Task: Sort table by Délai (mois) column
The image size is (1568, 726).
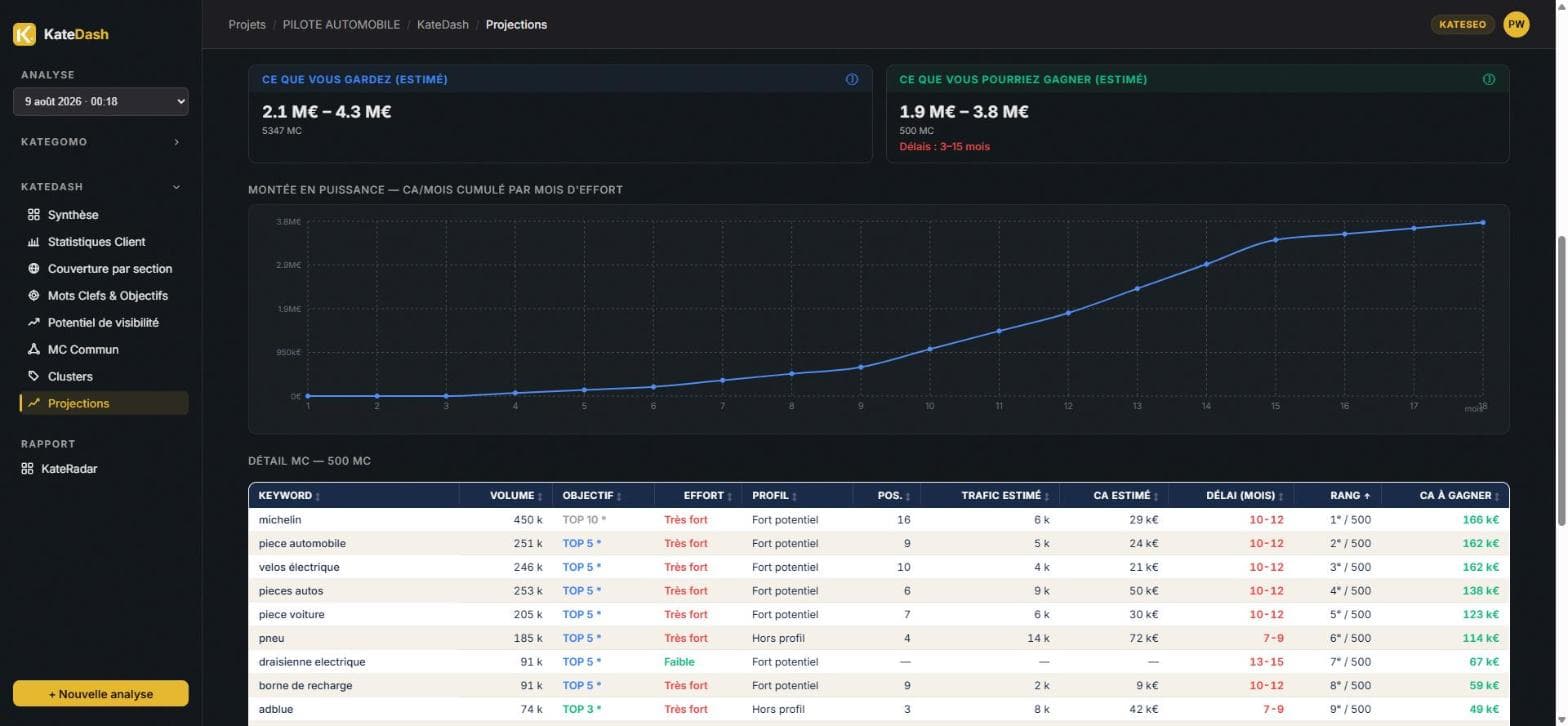Action: [1245, 496]
